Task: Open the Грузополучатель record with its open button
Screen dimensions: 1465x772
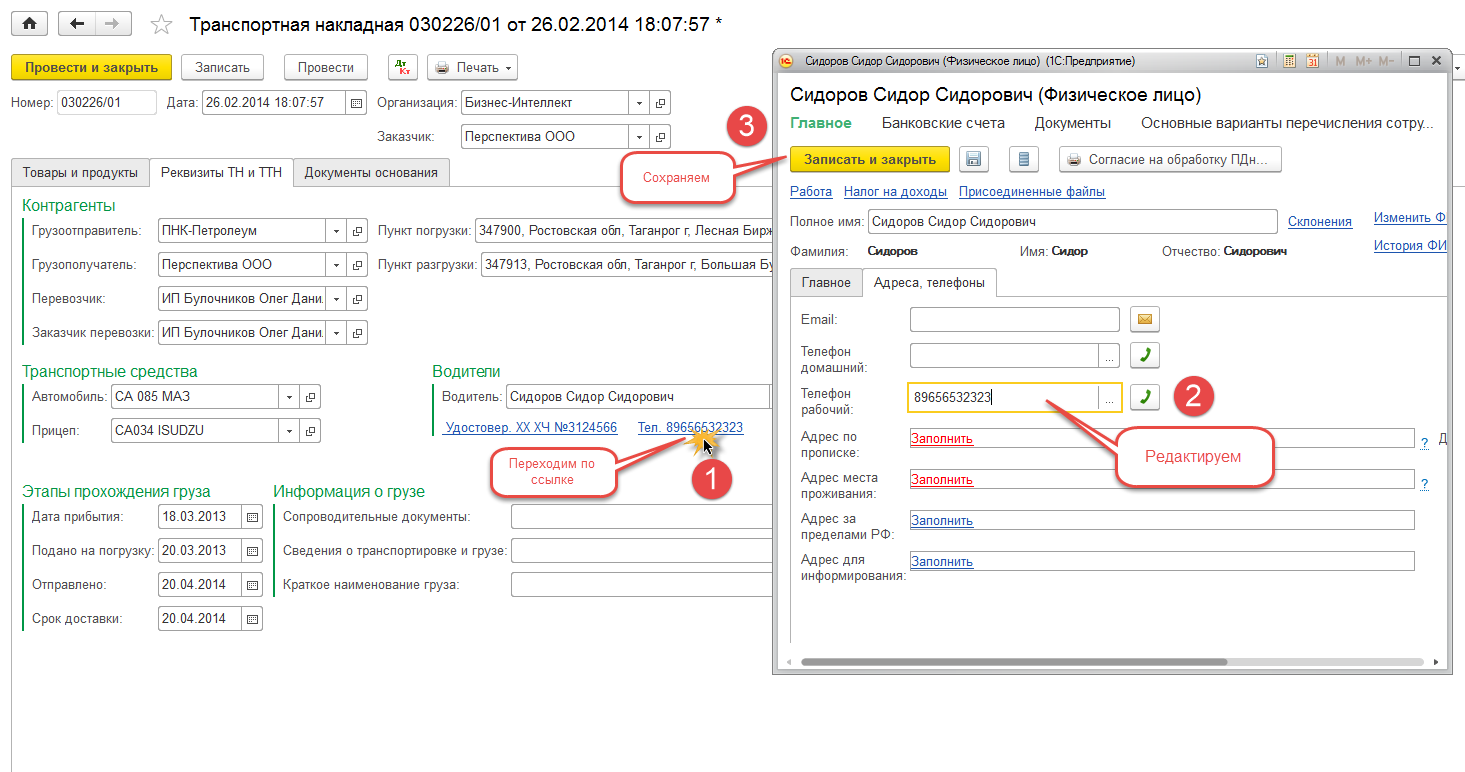Action: pos(358,265)
